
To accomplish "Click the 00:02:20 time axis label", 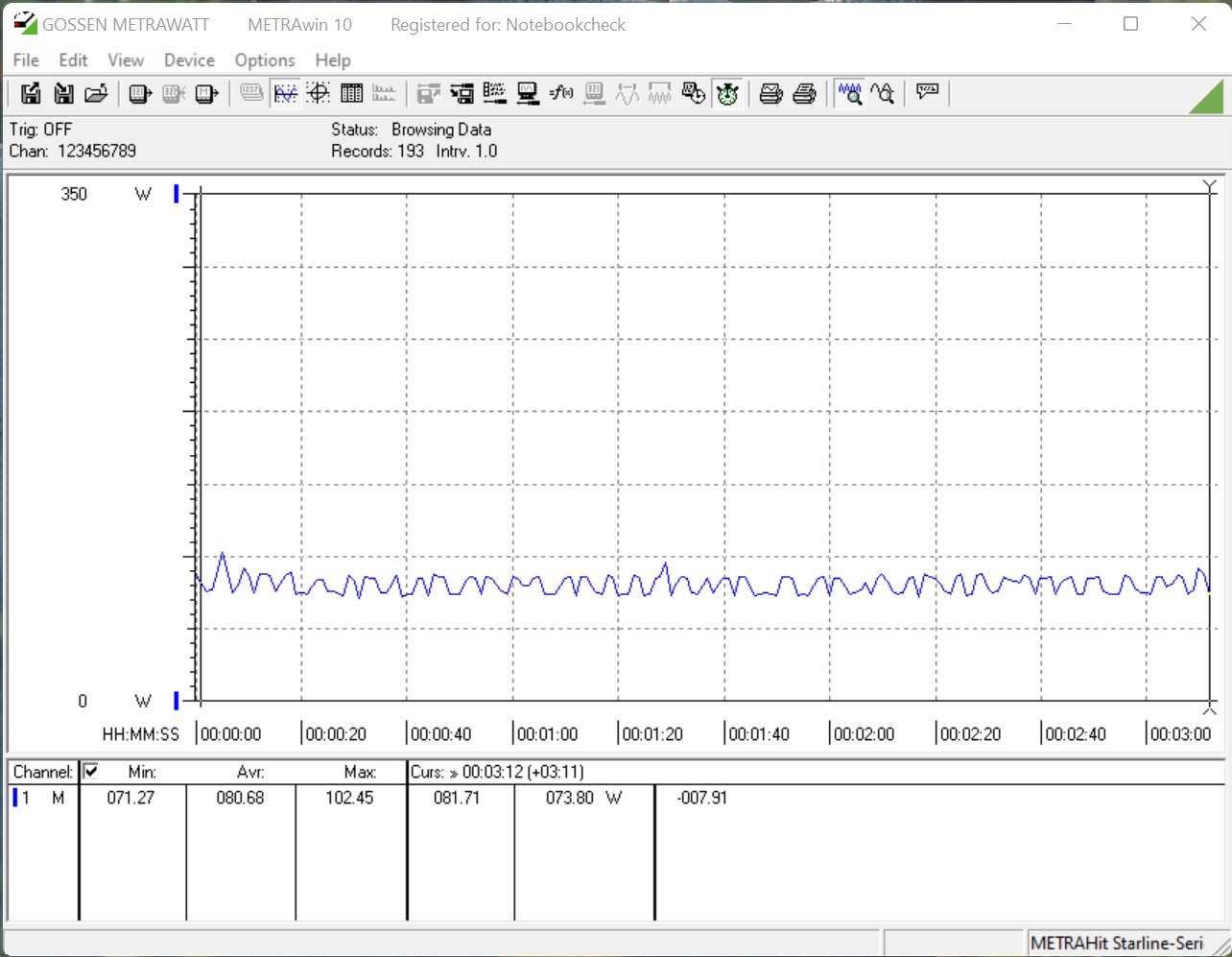I will 970,734.
